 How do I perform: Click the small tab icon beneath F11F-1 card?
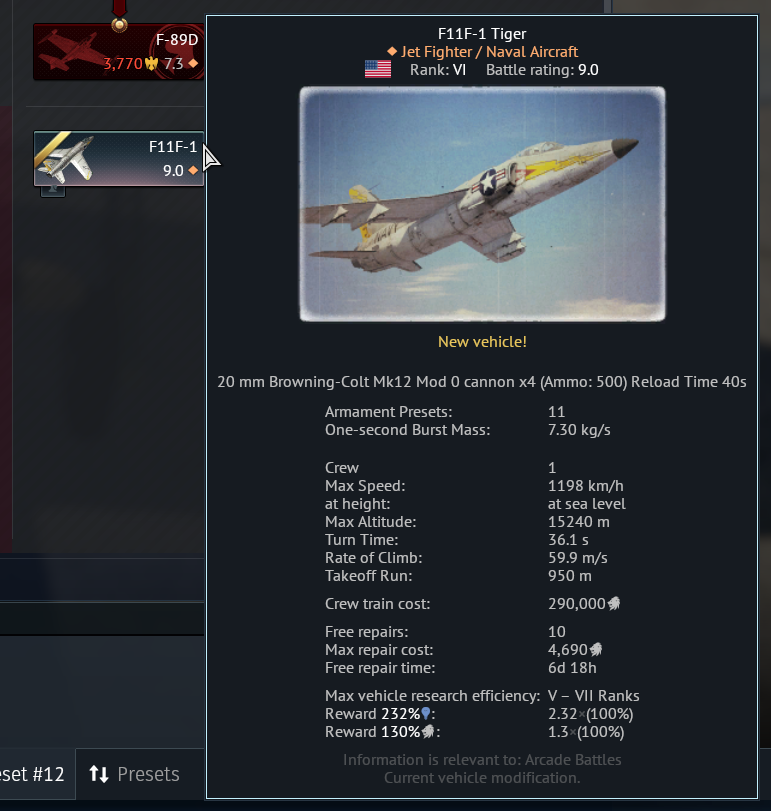click(53, 191)
